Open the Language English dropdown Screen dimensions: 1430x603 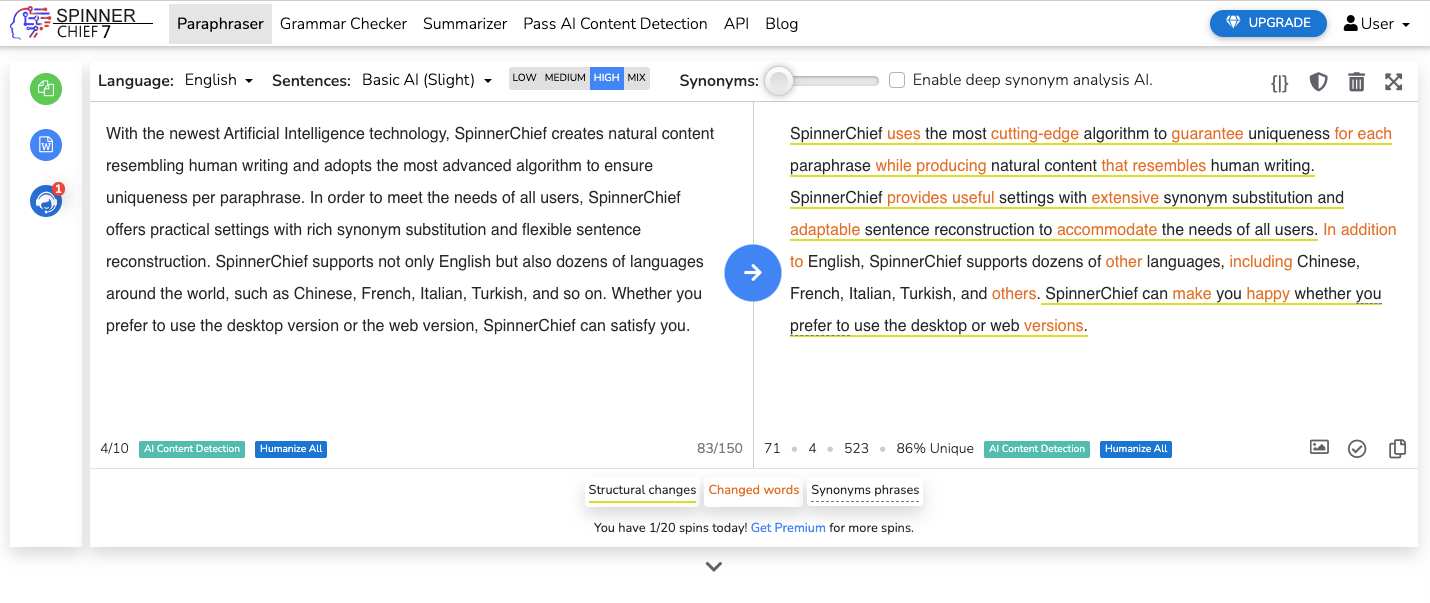[x=218, y=80]
